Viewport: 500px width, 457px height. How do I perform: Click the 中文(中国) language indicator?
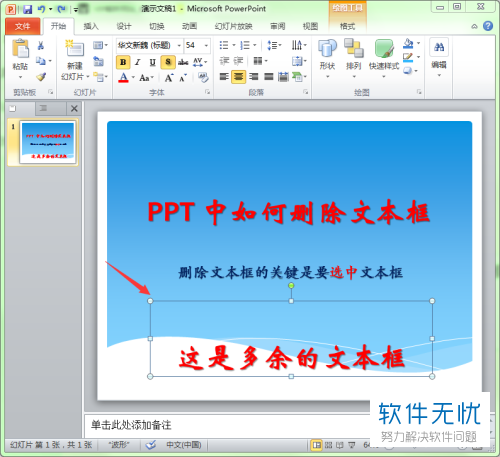tap(184, 445)
